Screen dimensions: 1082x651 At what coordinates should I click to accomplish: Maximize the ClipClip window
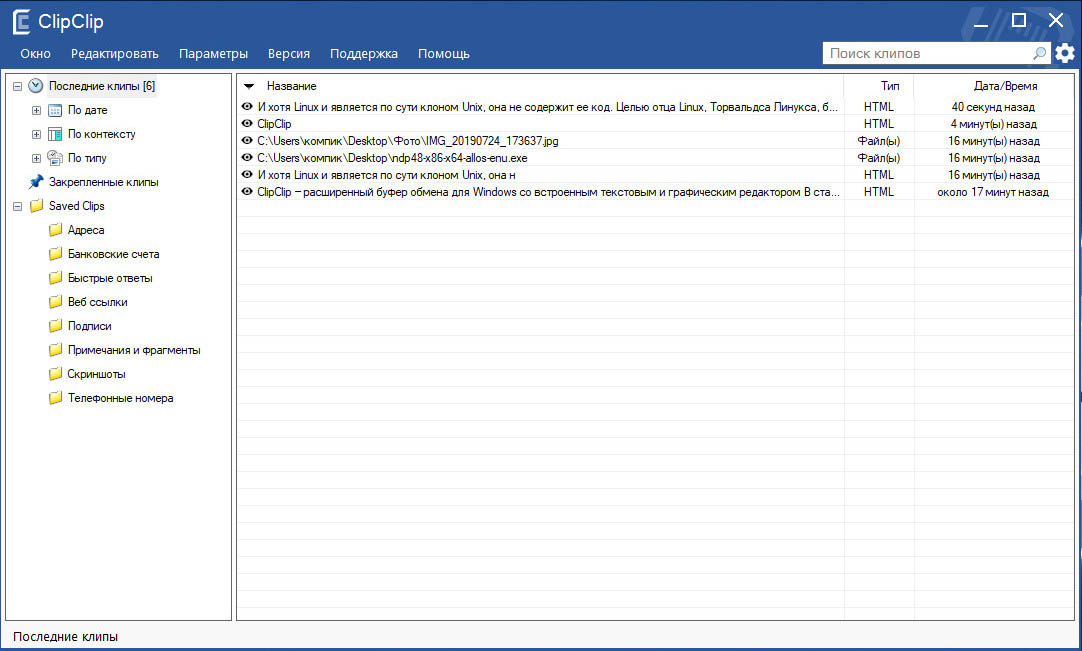tap(1019, 21)
